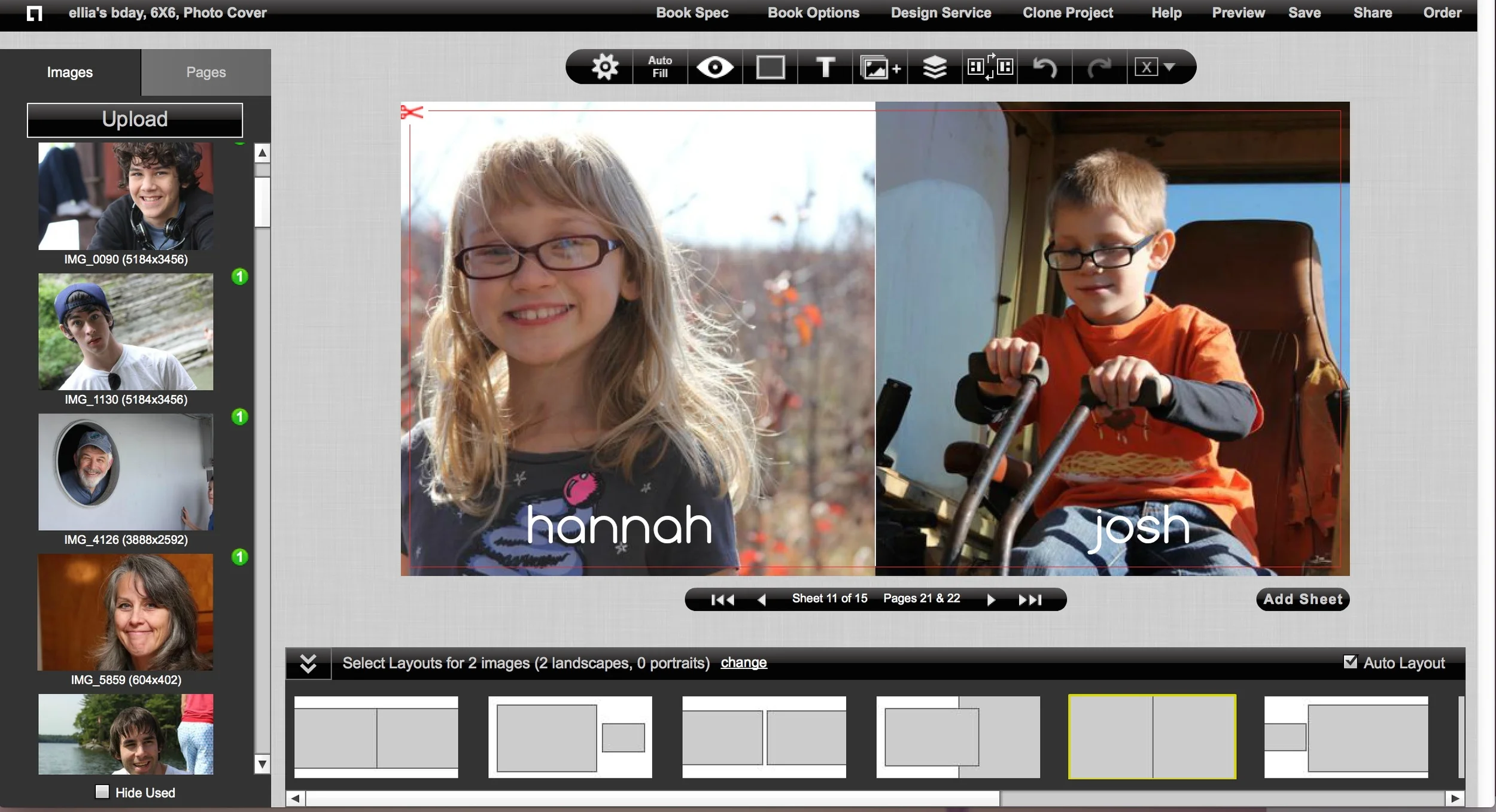
Task: Collapse the layouts panel with double chevron
Action: point(308,663)
